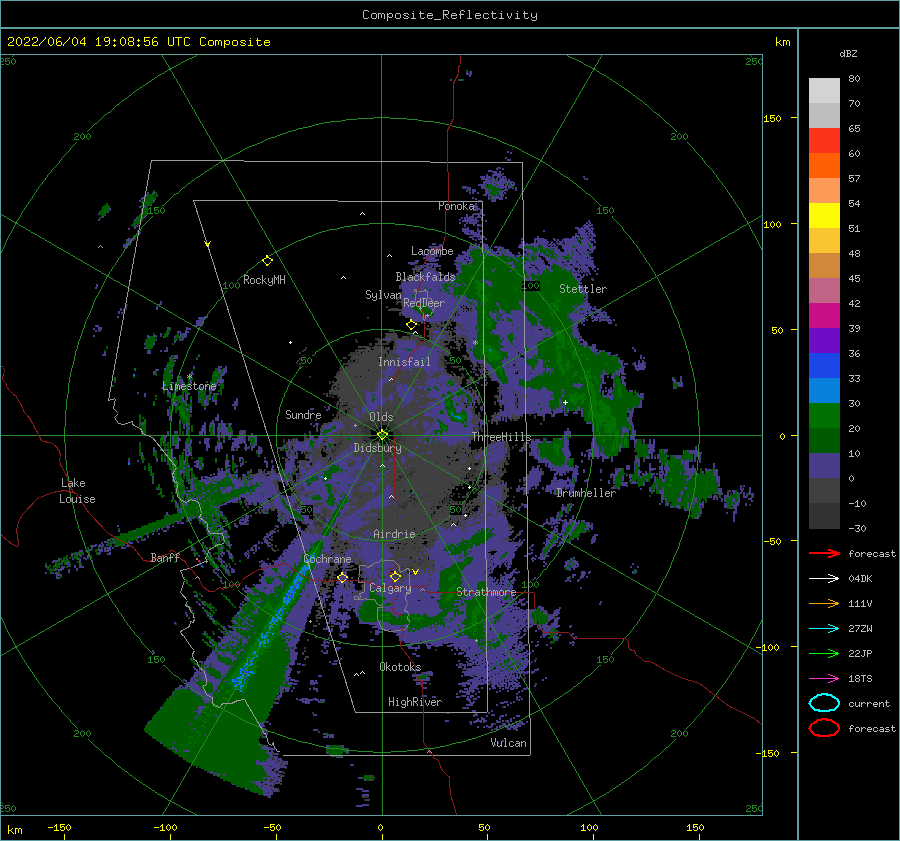This screenshot has height=841, width=900.
Task: Click the Sundre town label
Action: (x=303, y=414)
